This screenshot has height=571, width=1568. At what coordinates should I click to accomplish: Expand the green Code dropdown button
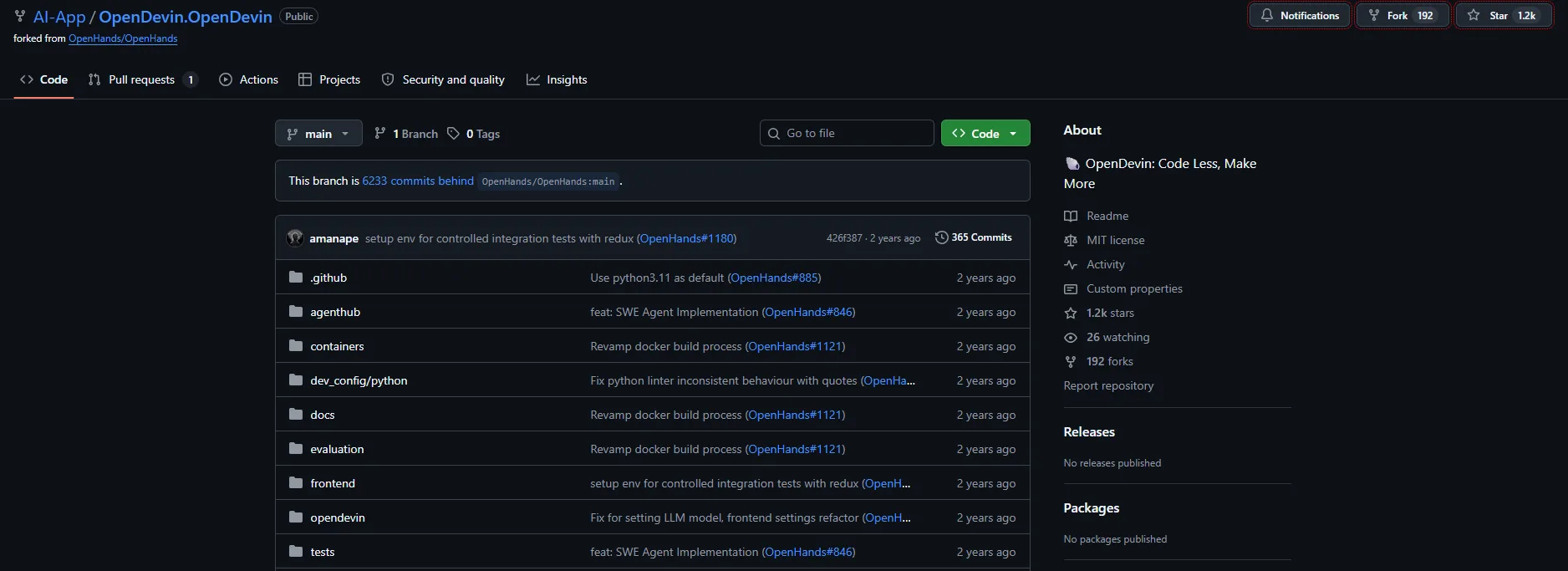(985, 134)
